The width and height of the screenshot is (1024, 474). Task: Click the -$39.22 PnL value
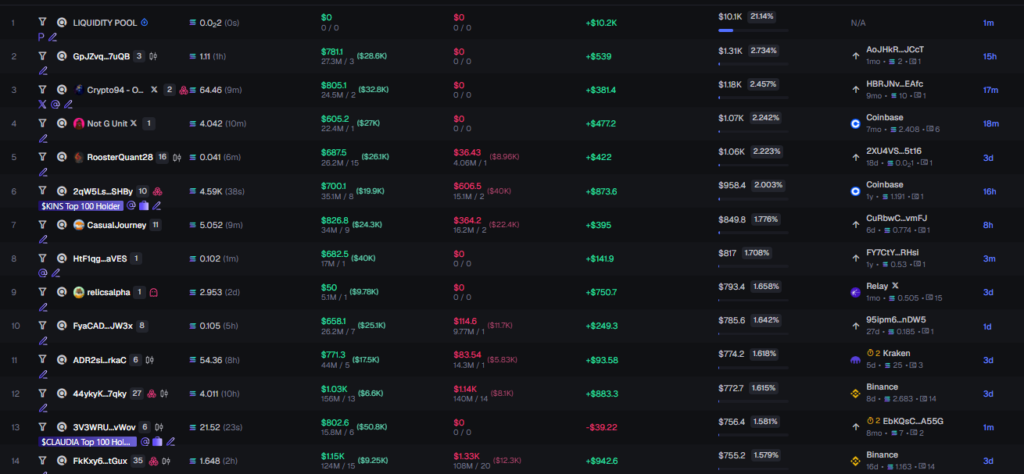pos(601,427)
